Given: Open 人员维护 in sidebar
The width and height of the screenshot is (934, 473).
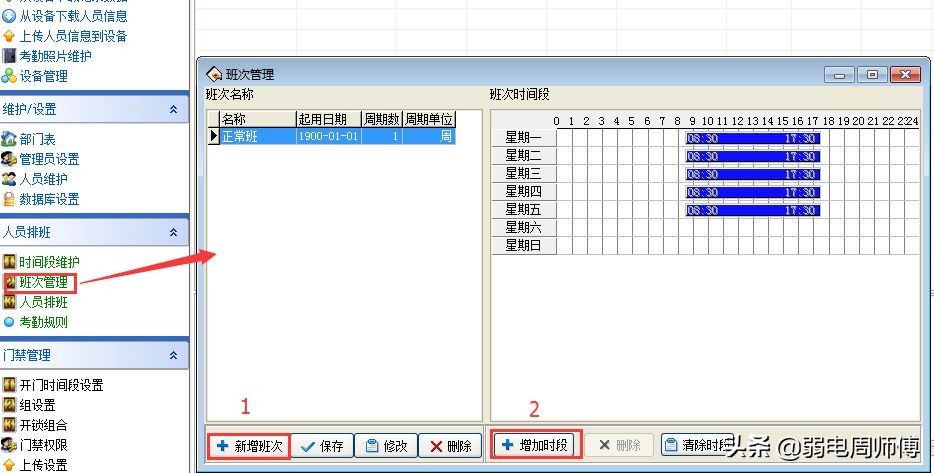Looking at the screenshot, I should pyautogui.click(x=43, y=179).
